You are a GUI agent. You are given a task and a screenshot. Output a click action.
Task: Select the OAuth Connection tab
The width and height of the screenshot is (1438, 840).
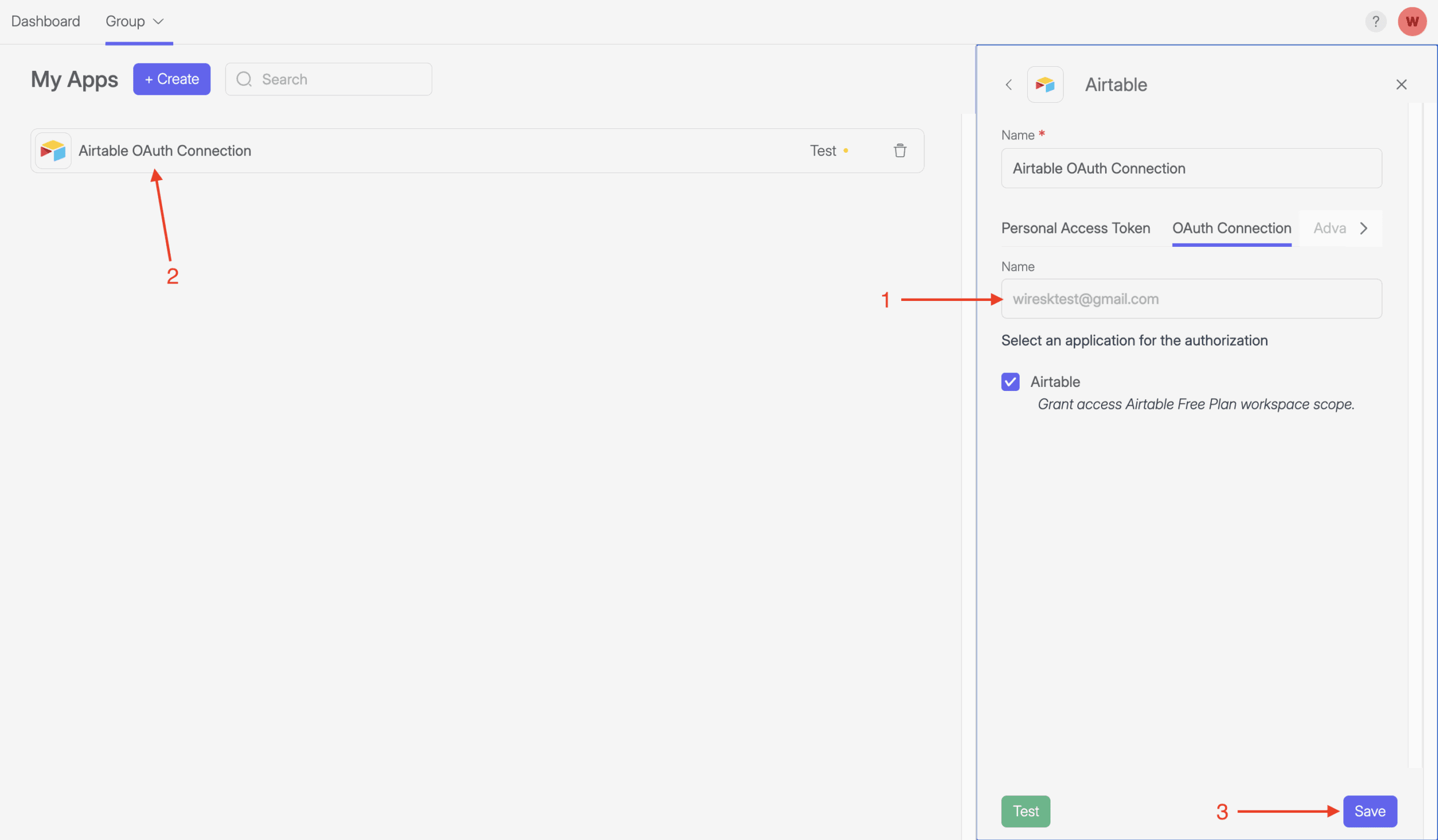tap(1231, 228)
